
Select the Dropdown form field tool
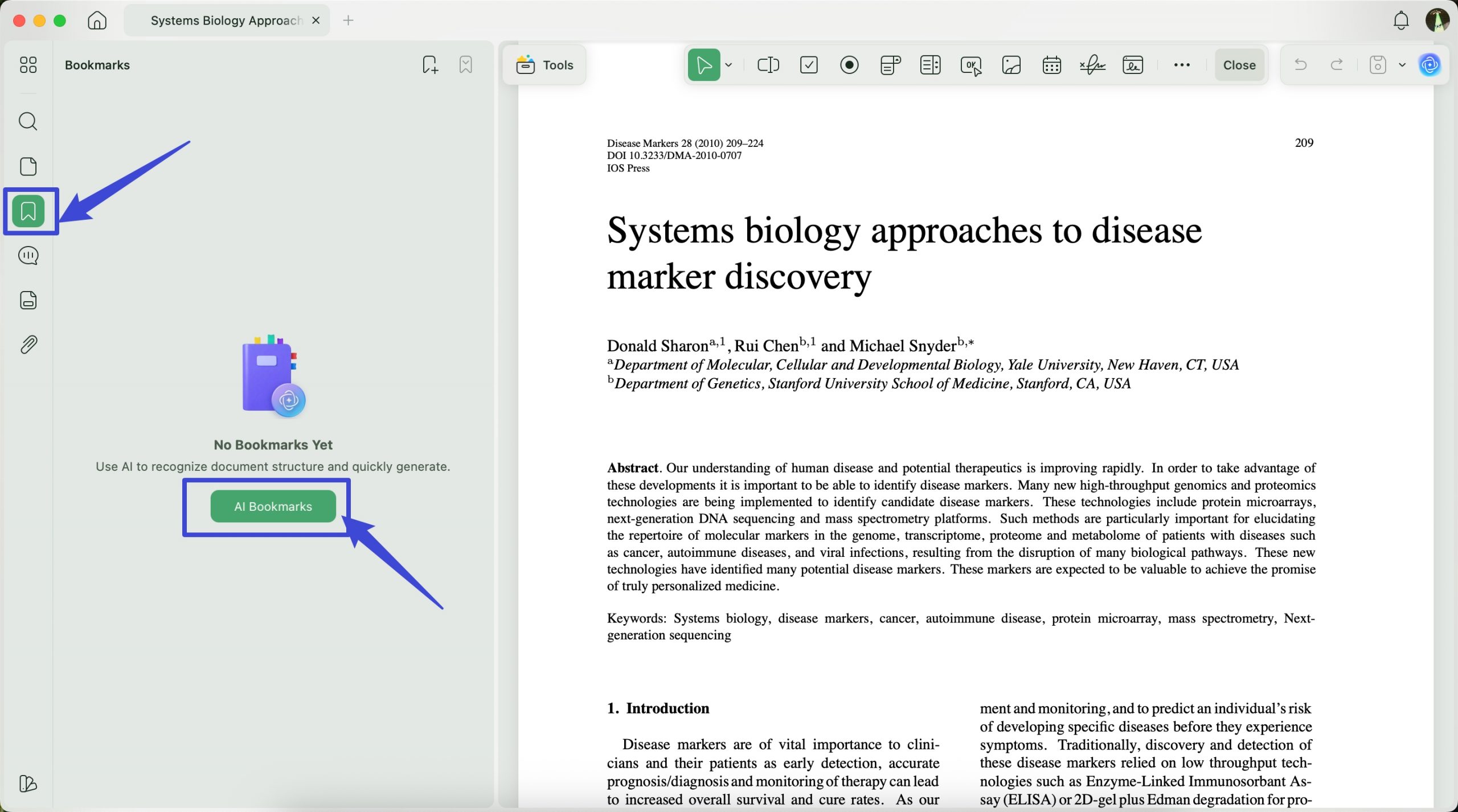890,65
